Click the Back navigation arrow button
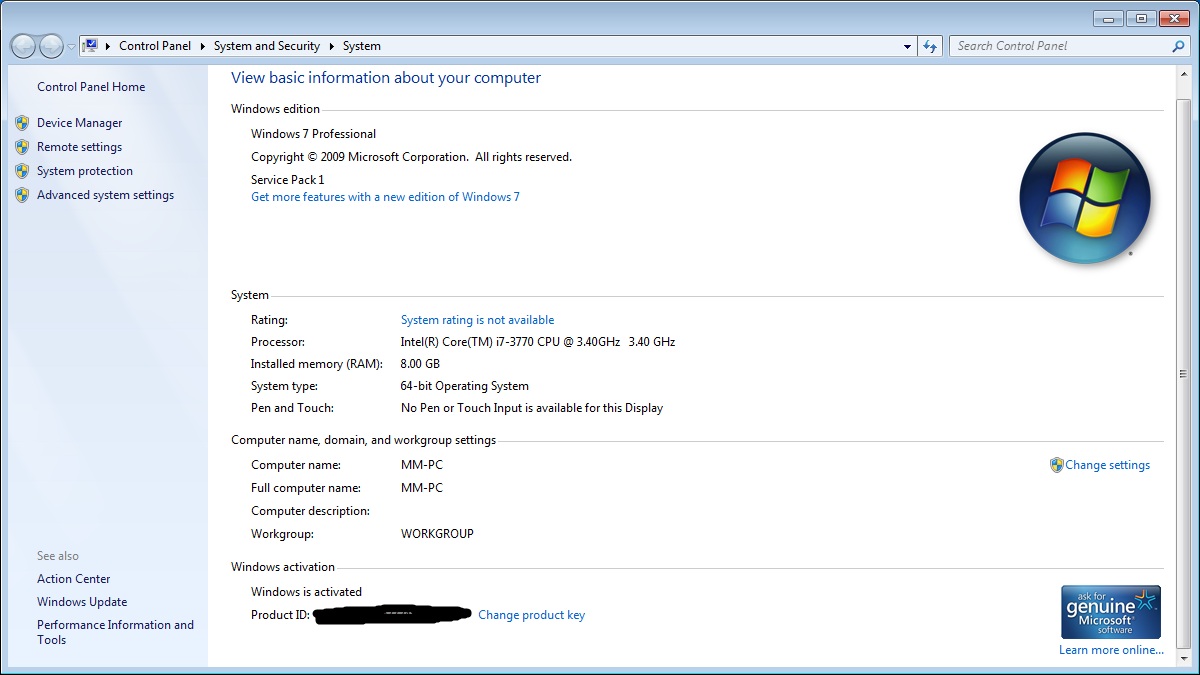Image resolution: width=1200 pixels, height=675 pixels. (22, 46)
